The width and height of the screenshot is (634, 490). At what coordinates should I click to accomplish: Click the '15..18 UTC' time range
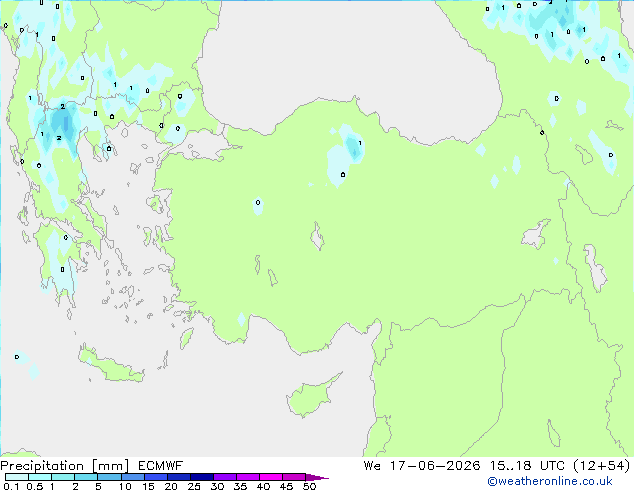pos(527,466)
